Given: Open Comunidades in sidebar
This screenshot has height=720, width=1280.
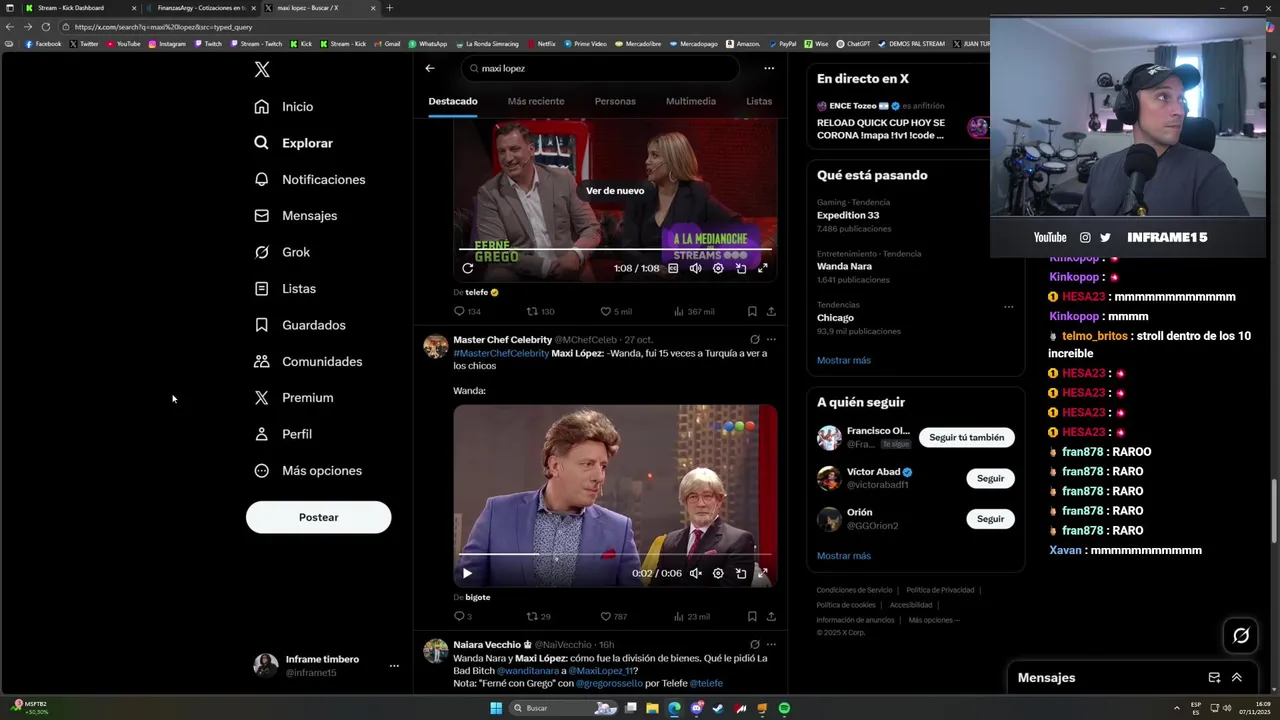Looking at the screenshot, I should point(308,361).
